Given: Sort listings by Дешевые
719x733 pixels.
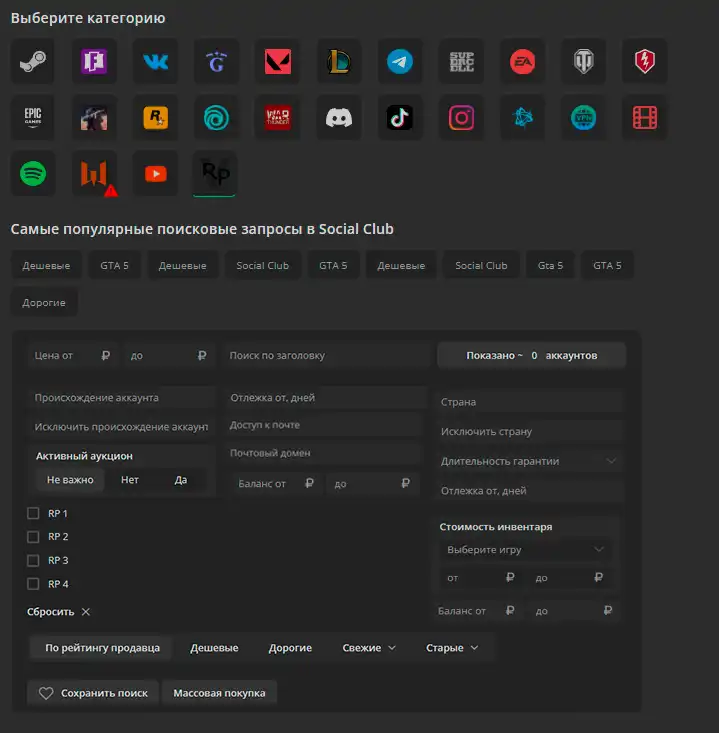Looking at the screenshot, I should (x=214, y=648).
